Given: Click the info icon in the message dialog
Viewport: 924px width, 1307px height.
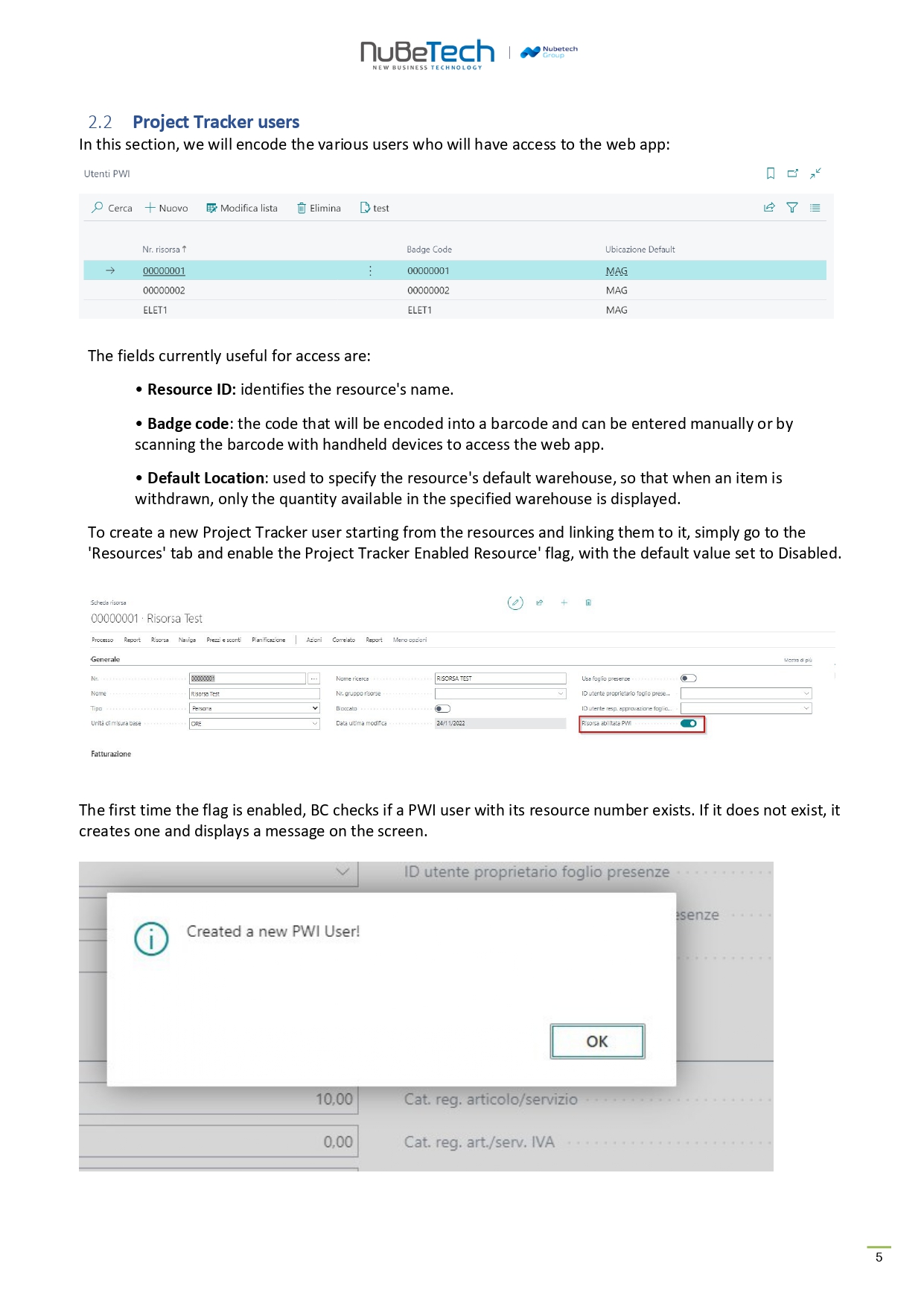Looking at the screenshot, I should (x=151, y=938).
